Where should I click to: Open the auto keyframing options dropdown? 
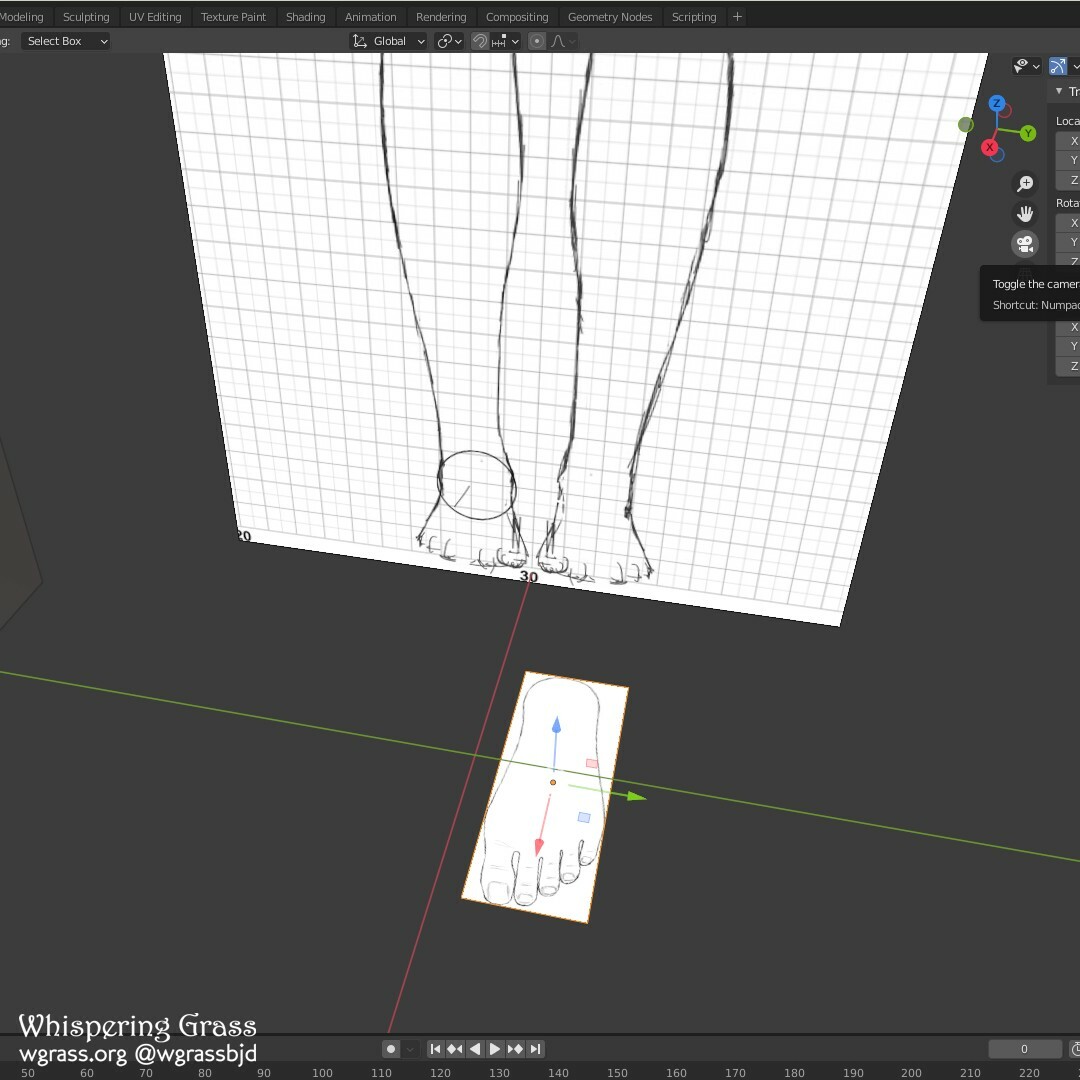(410, 1049)
